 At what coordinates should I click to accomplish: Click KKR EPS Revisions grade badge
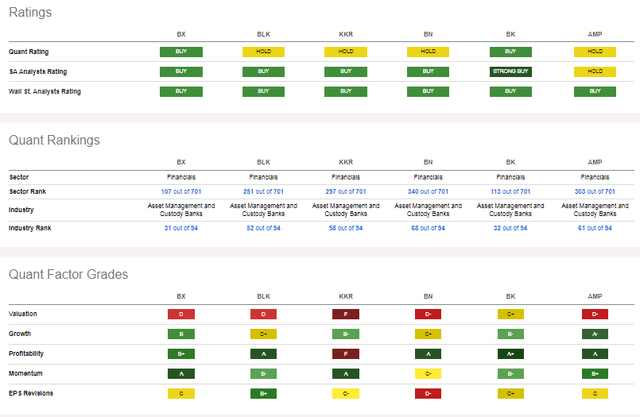pos(346,394)
